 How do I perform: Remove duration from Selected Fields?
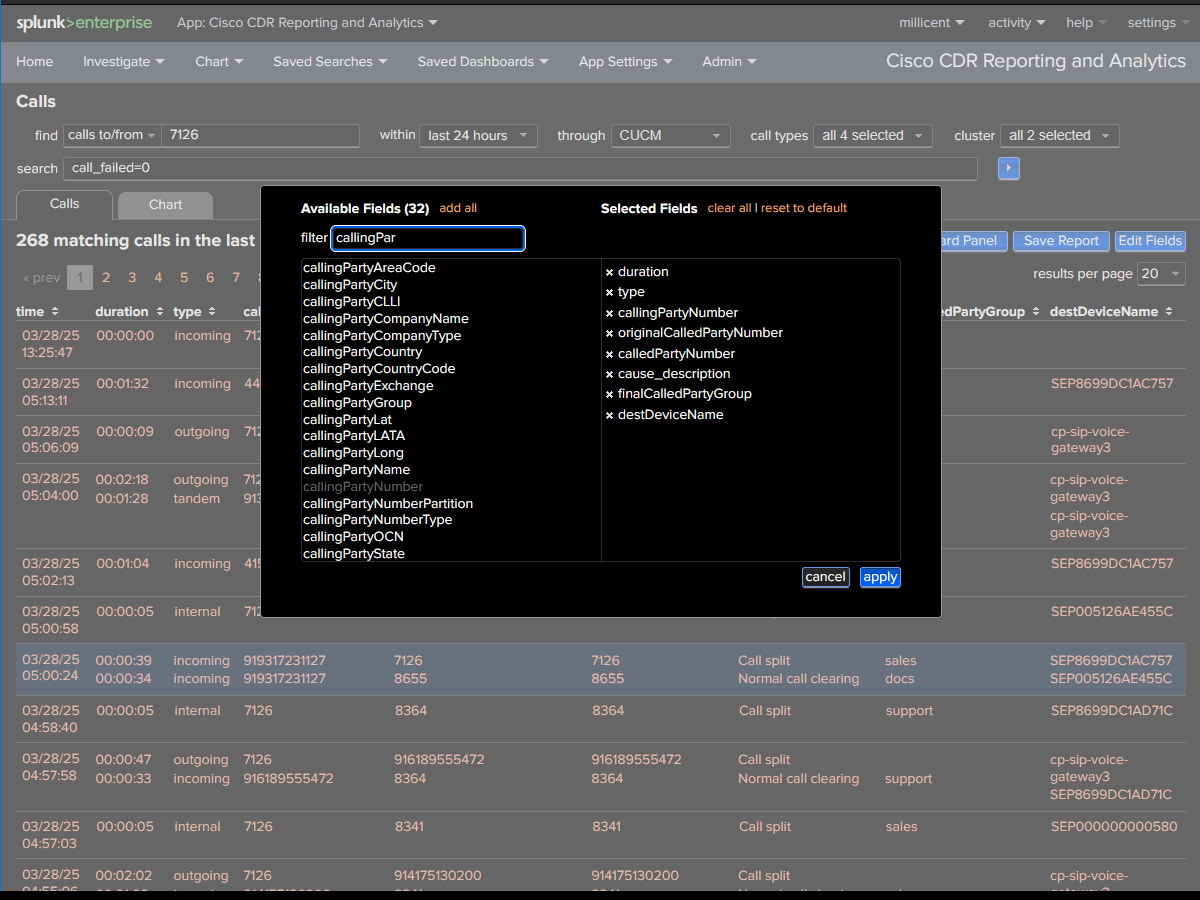609,271
